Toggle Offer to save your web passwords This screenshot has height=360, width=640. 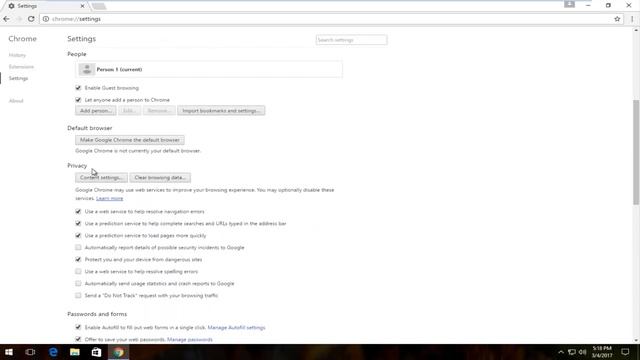click(x=78, y=339)
